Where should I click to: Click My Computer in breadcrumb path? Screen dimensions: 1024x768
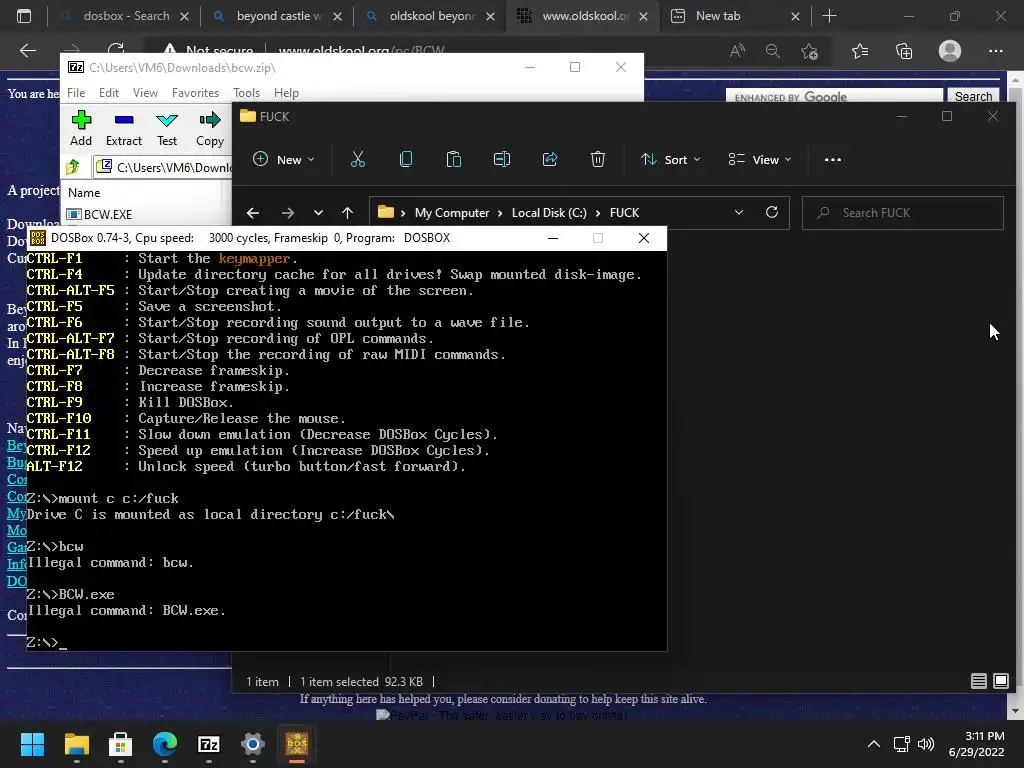(452, 213)
